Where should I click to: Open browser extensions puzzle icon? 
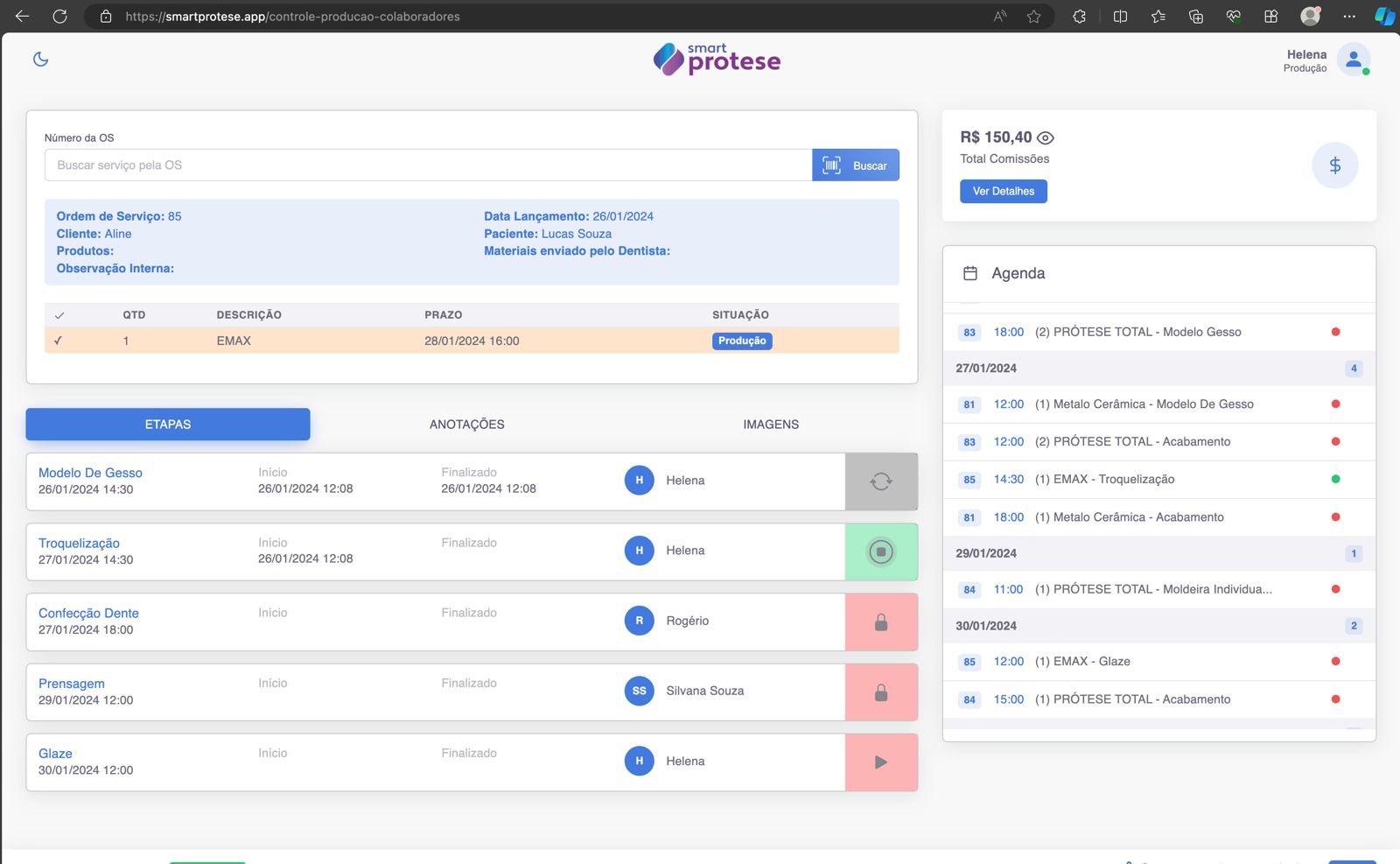click(1080, 17)
